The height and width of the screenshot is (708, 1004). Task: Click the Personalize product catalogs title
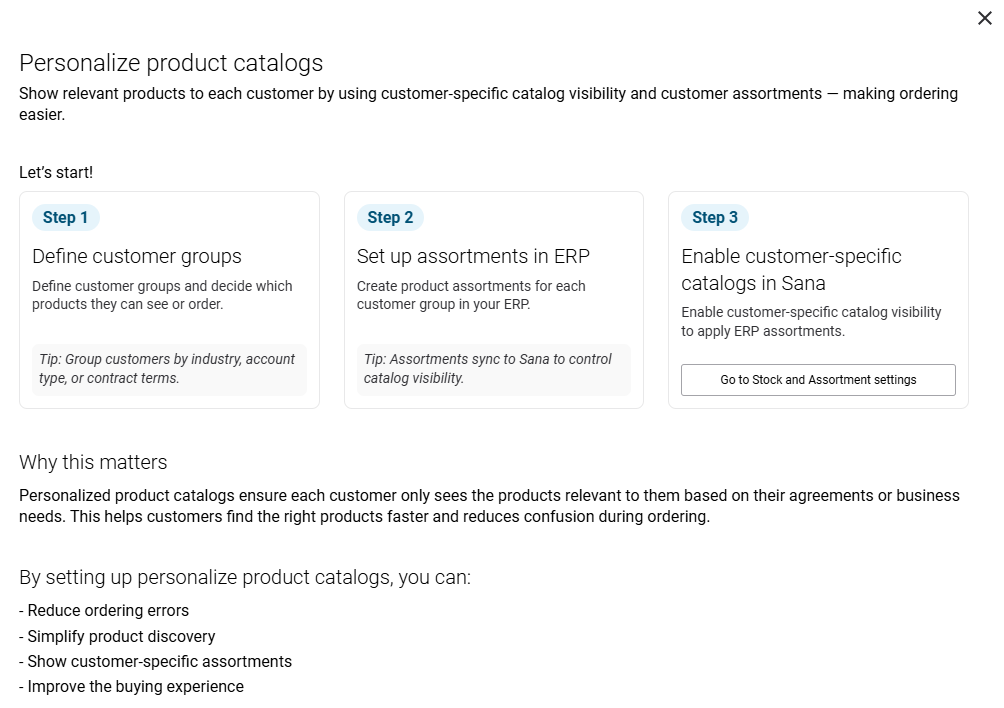pos(171,63)
